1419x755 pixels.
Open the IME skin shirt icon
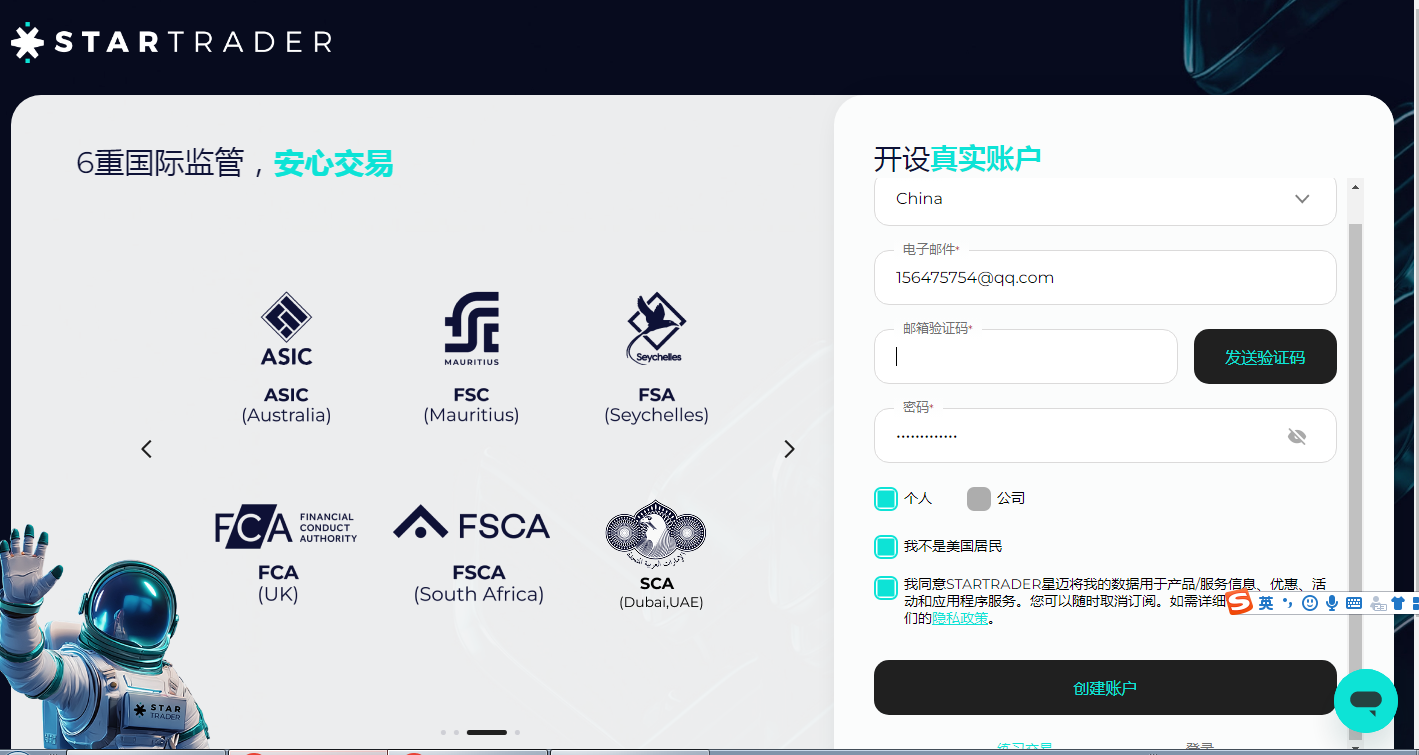click(1398, 603)
